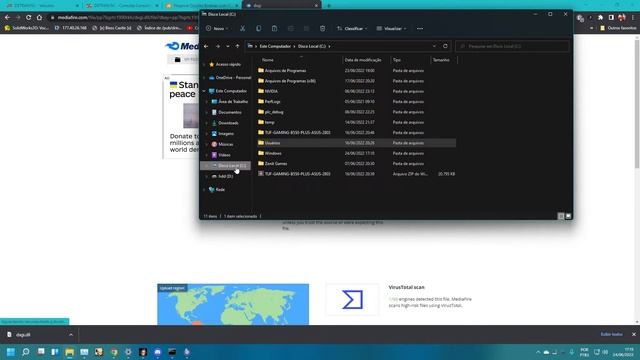Select the temp folder
This screenshot has width=640, height=360.
[269, 122]
